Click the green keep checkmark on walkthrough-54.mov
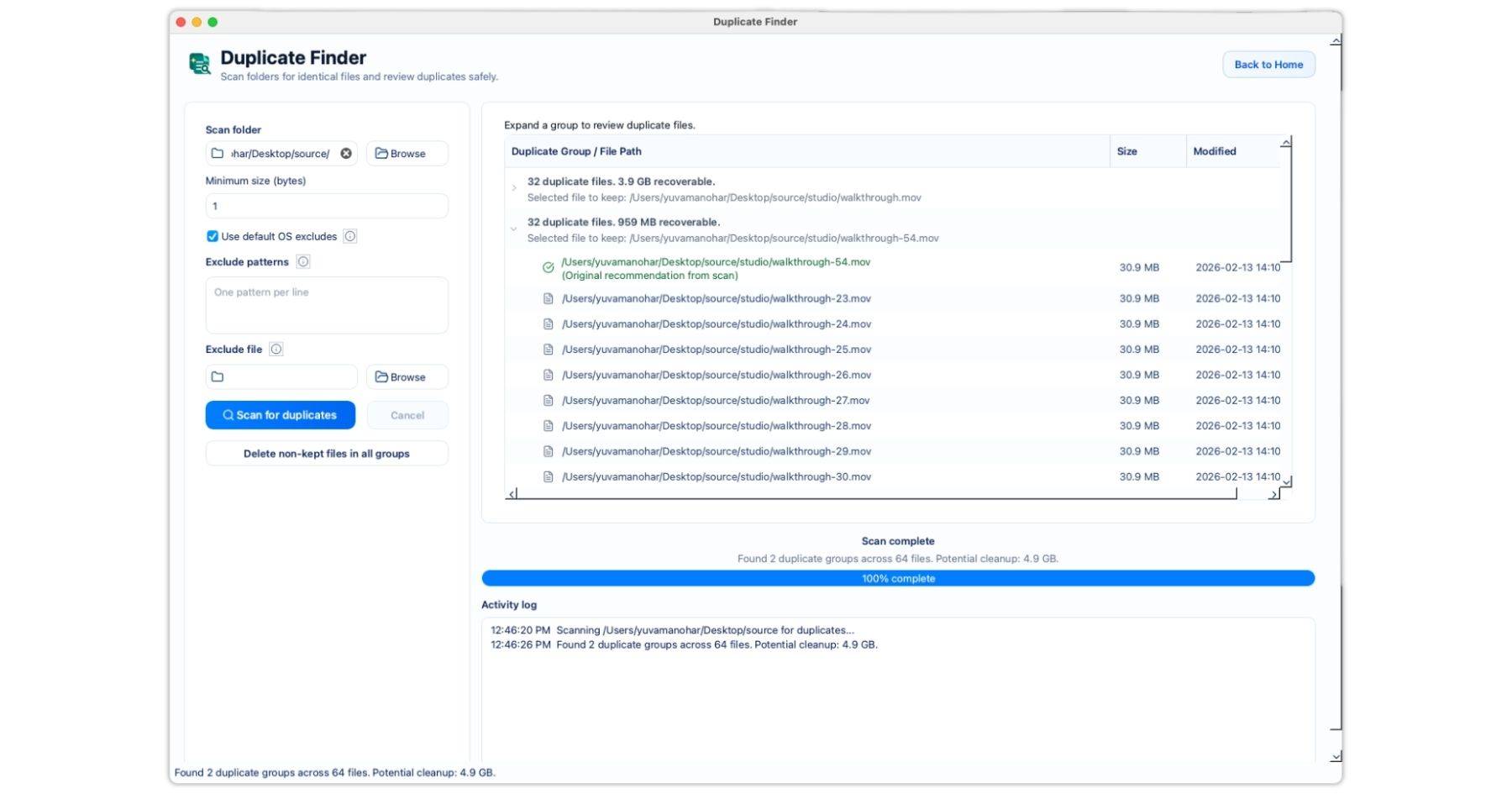The image size is (1512, 794). (x=549, y=268)
